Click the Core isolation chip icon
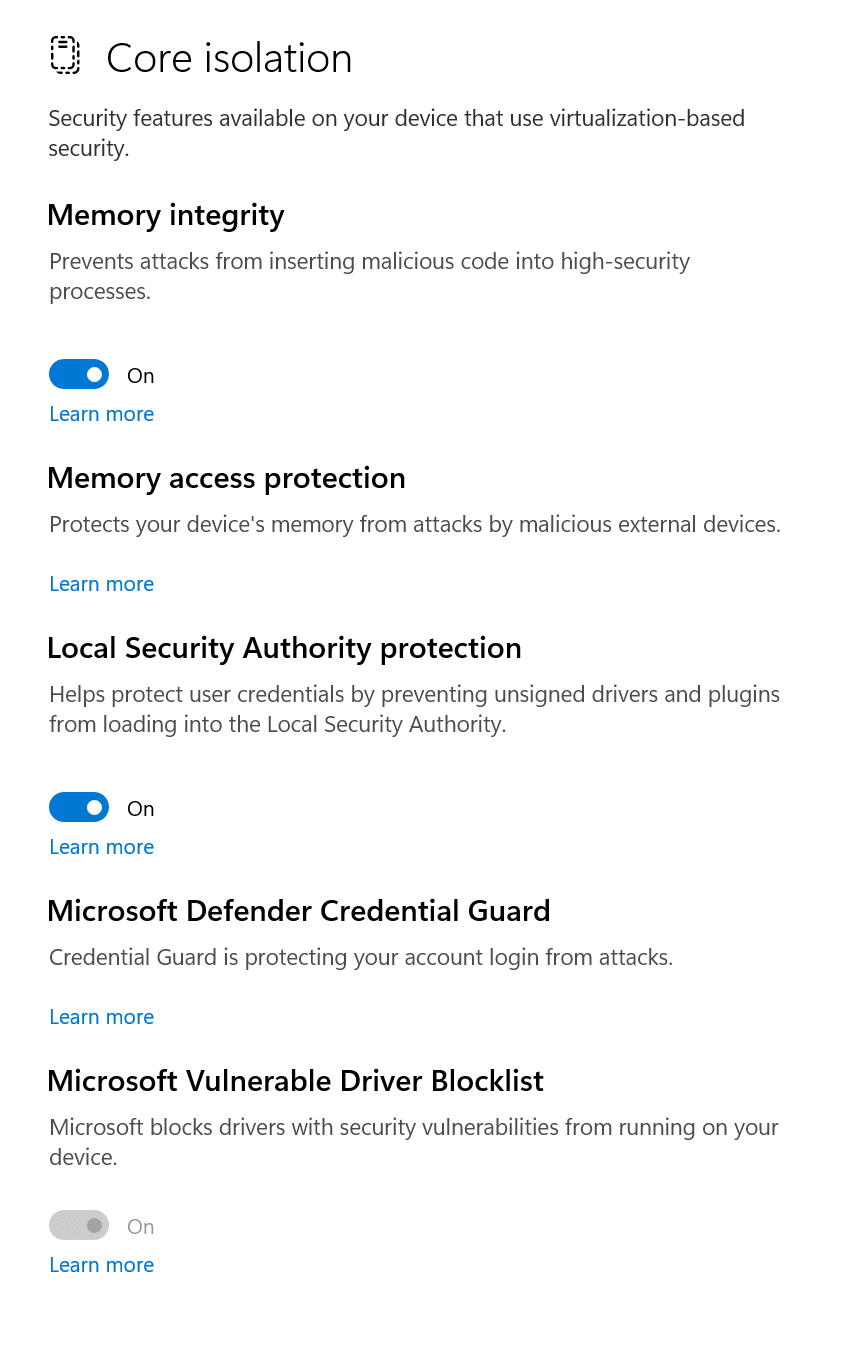 [x=64, y=55]
